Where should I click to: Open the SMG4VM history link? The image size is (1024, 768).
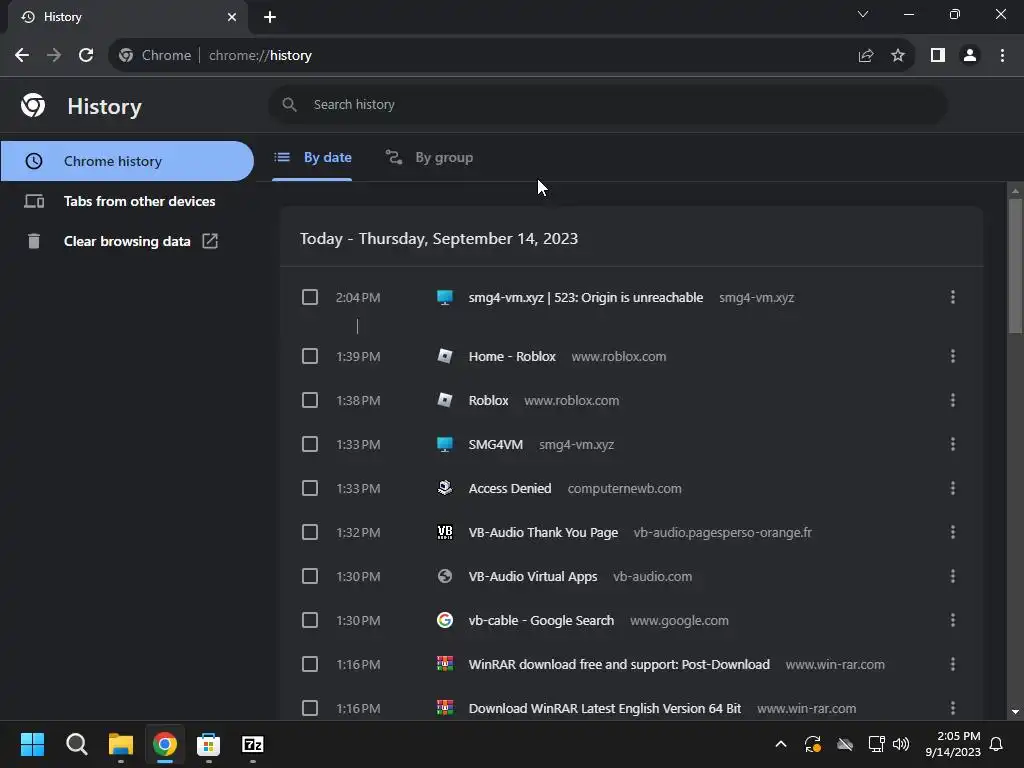[496, 445]
